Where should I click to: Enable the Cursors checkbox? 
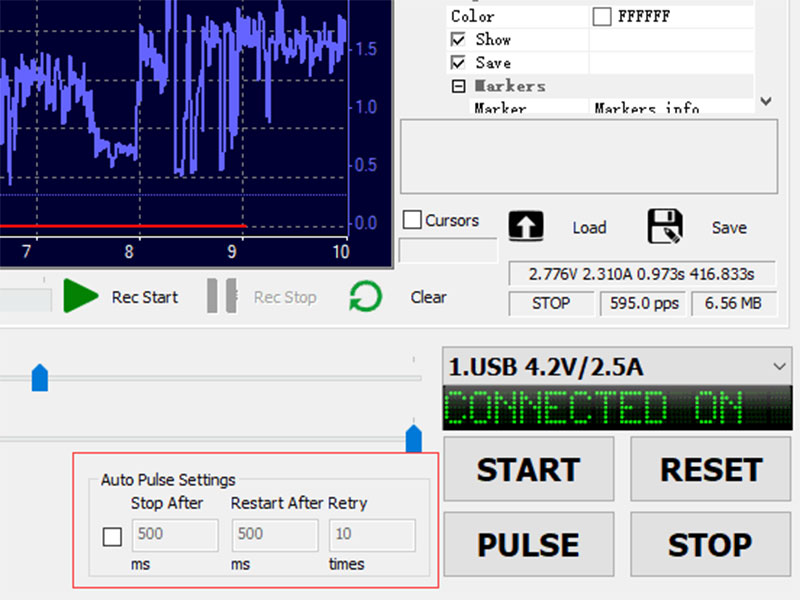[x=412, y=220]
